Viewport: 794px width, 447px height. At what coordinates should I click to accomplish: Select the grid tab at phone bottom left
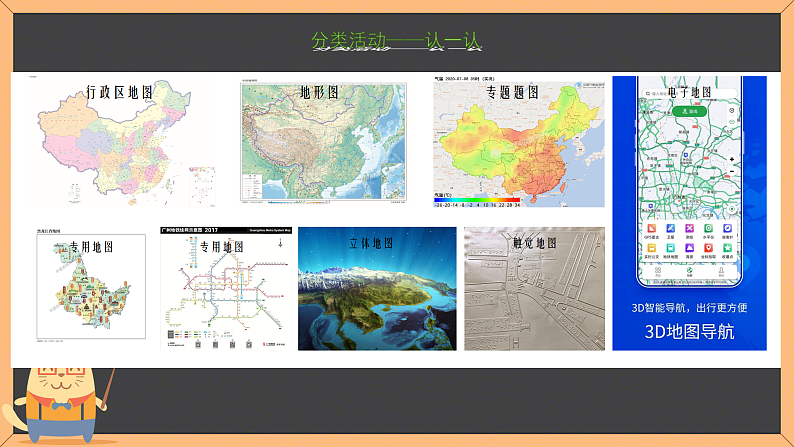click(x=658, y=272)
